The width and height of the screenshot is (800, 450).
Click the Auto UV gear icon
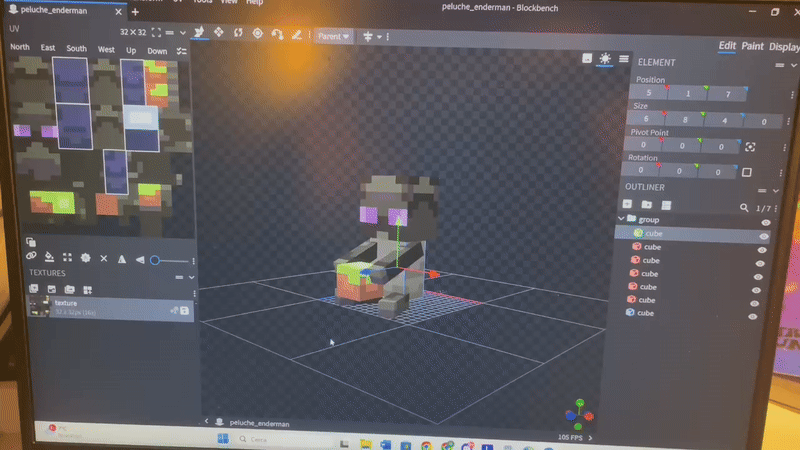86,258
